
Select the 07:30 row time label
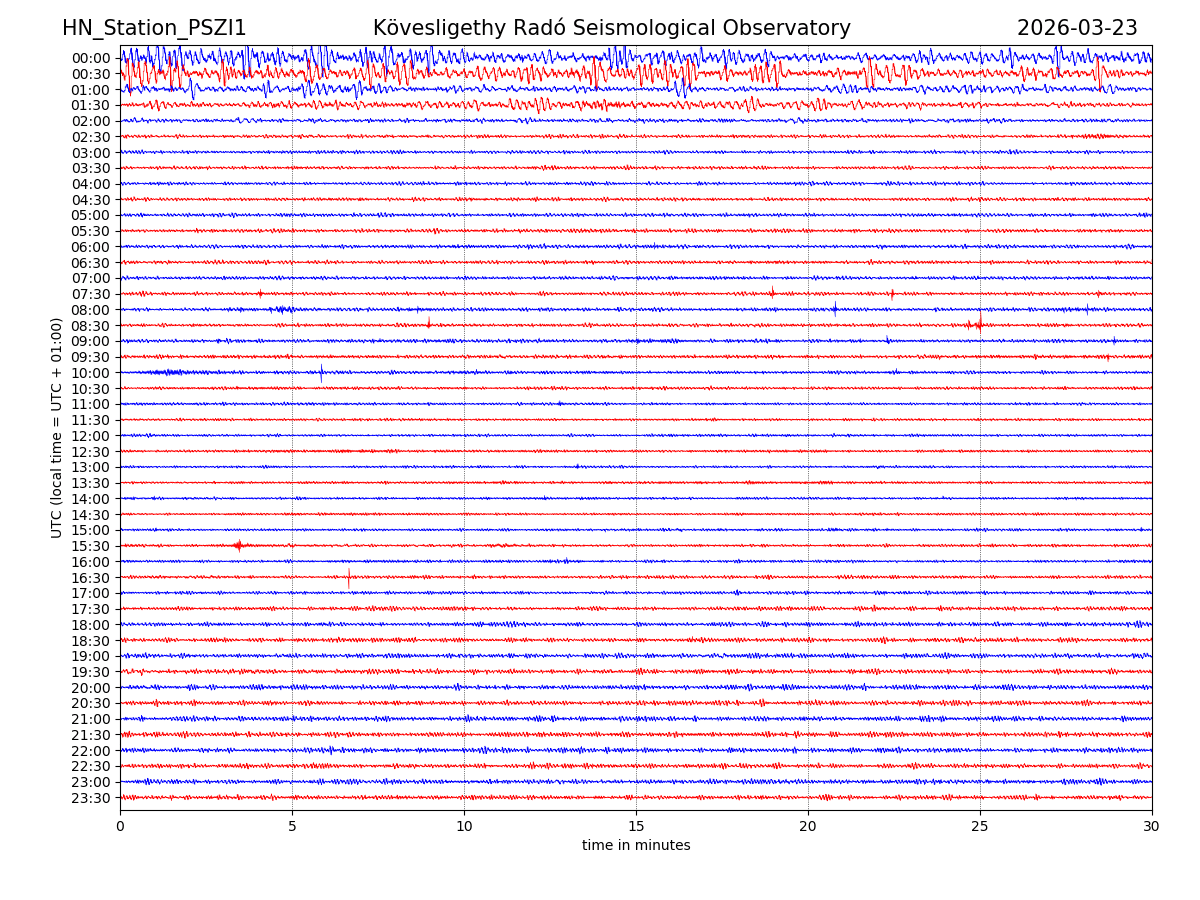pyautogui.click(x=91, y=294)
